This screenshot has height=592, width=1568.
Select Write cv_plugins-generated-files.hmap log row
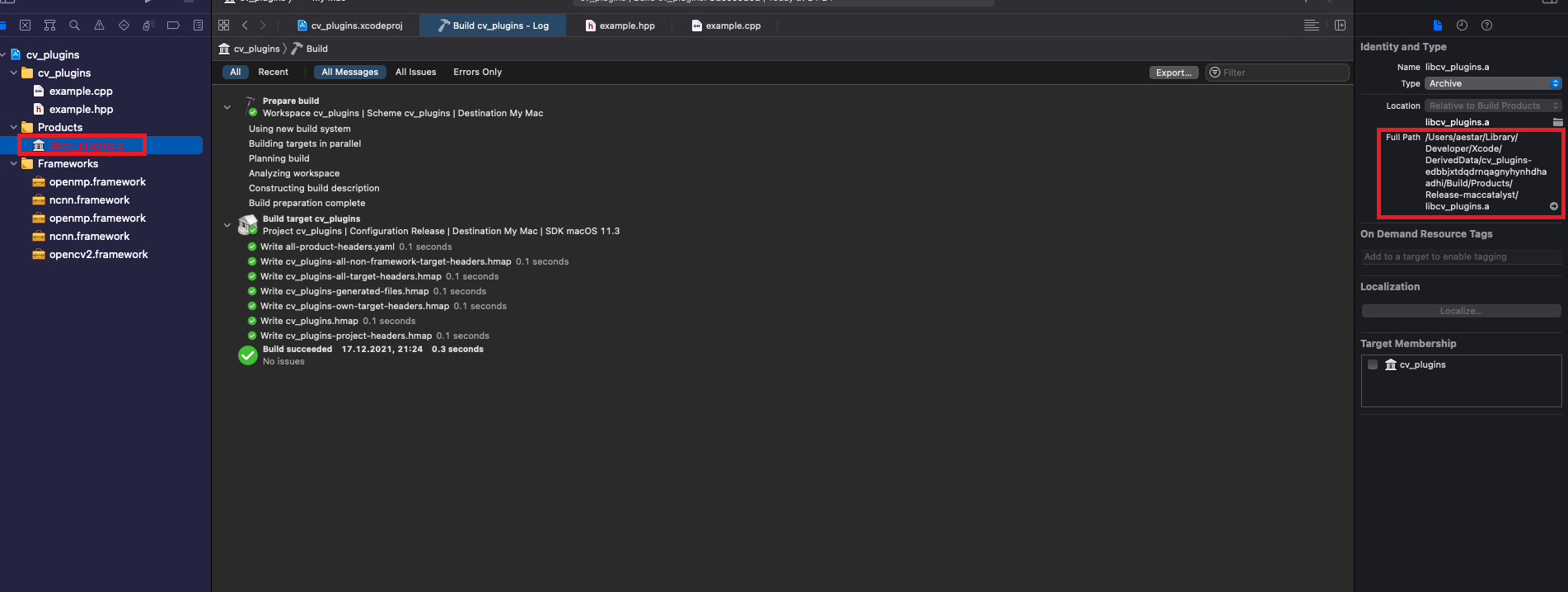373,291
